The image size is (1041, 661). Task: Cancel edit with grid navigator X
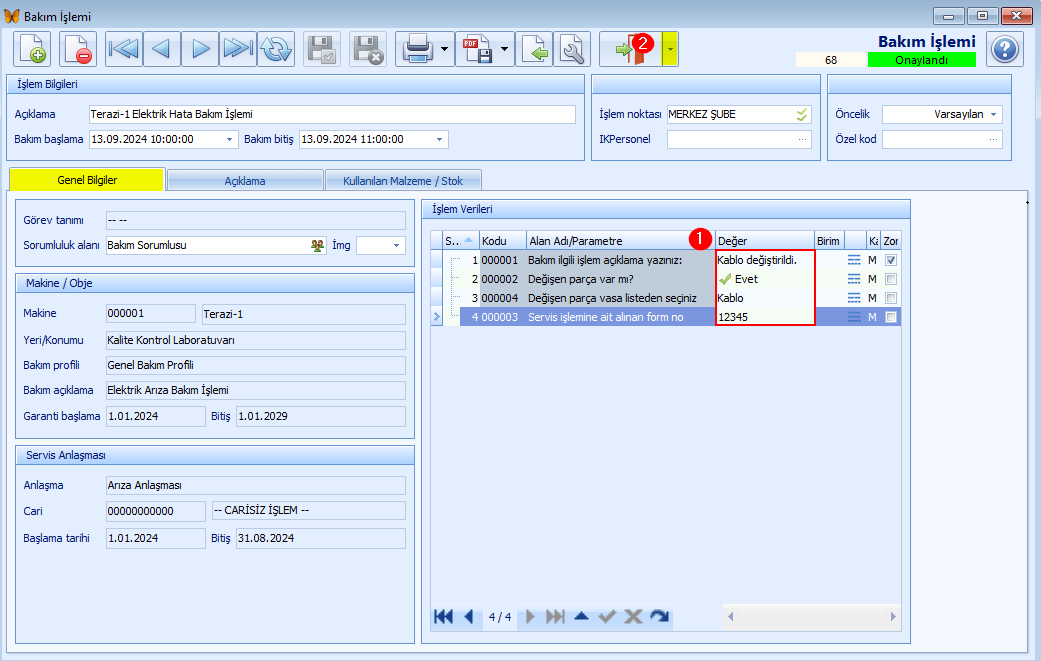tap(633, 617)
